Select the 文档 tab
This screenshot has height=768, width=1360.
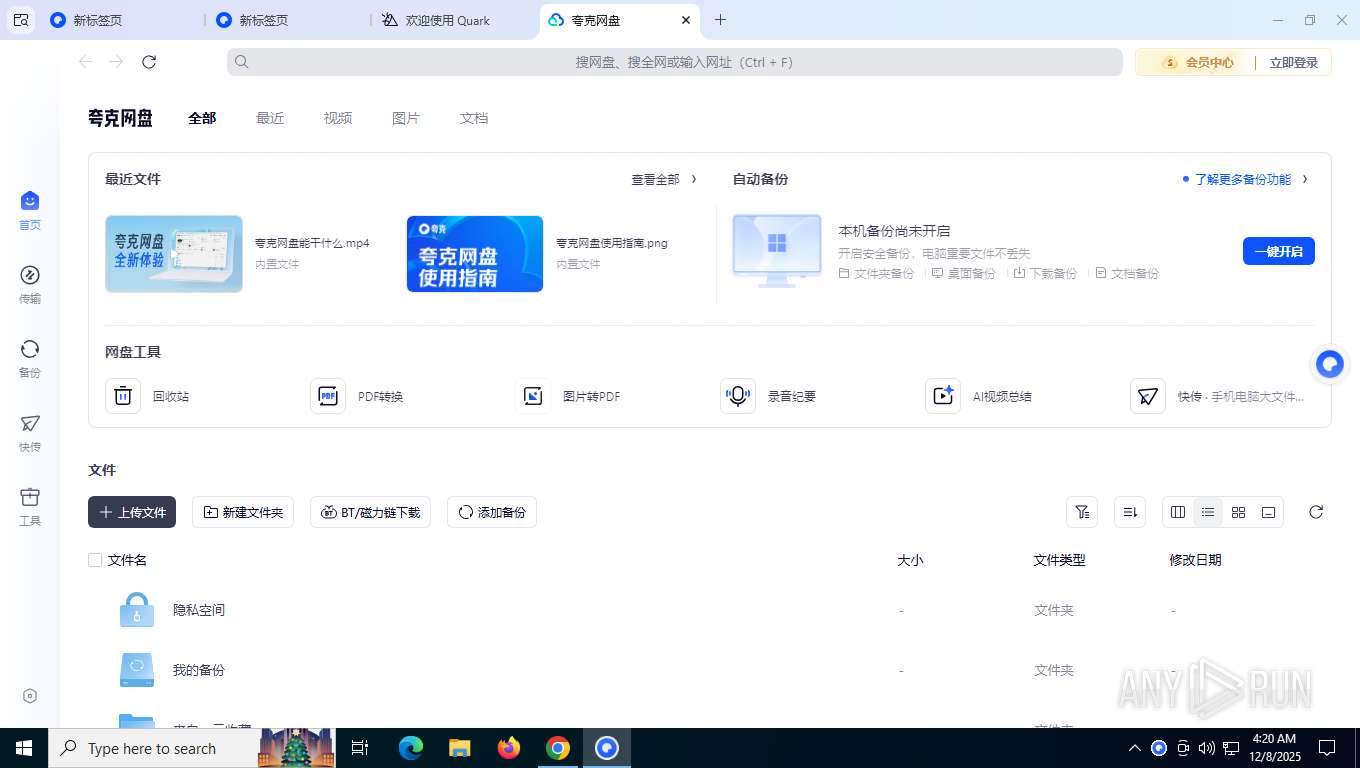pyautogui.click(x=474, y=118)
